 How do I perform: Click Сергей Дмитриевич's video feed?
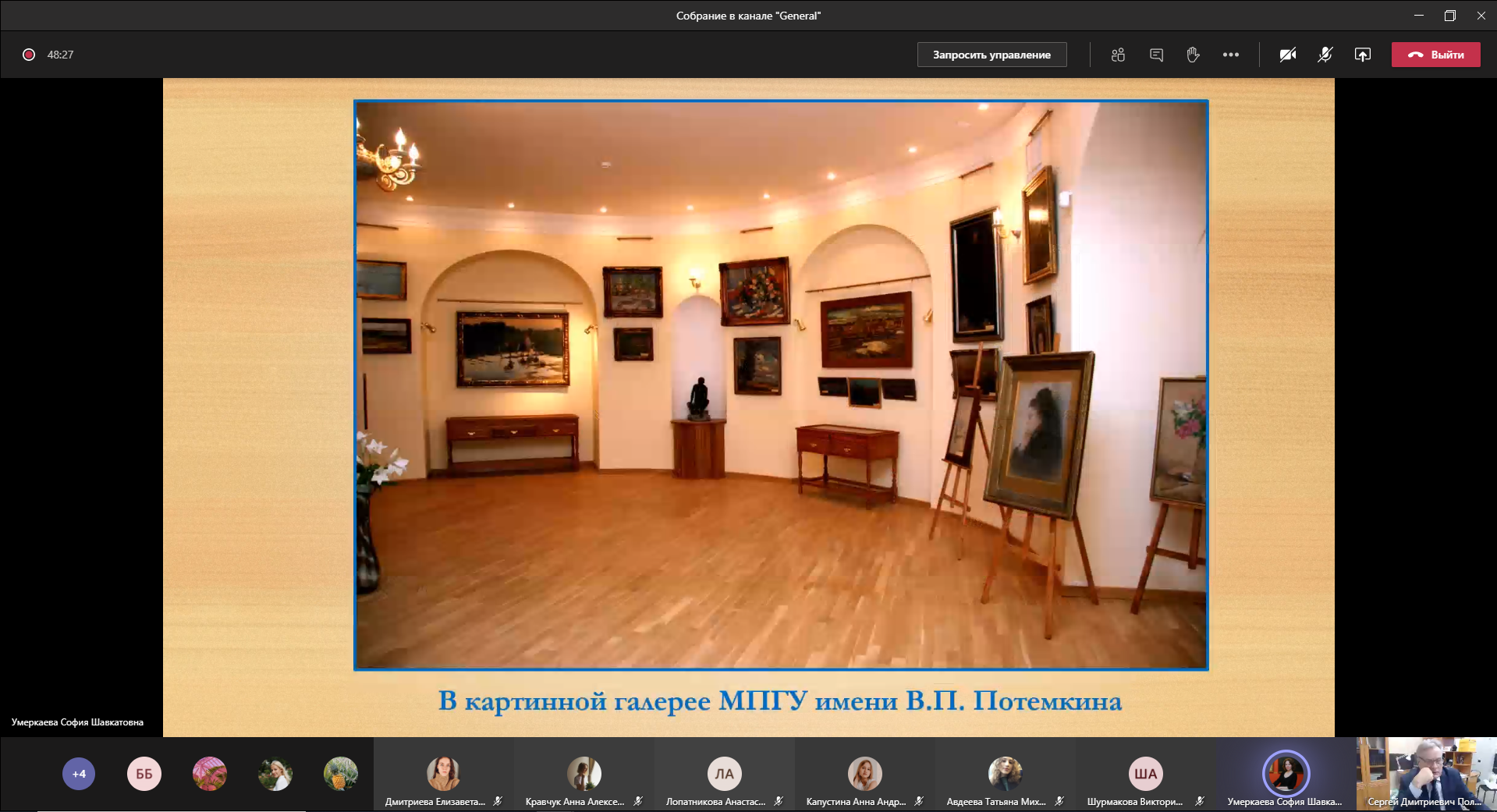pos(1426,775)
